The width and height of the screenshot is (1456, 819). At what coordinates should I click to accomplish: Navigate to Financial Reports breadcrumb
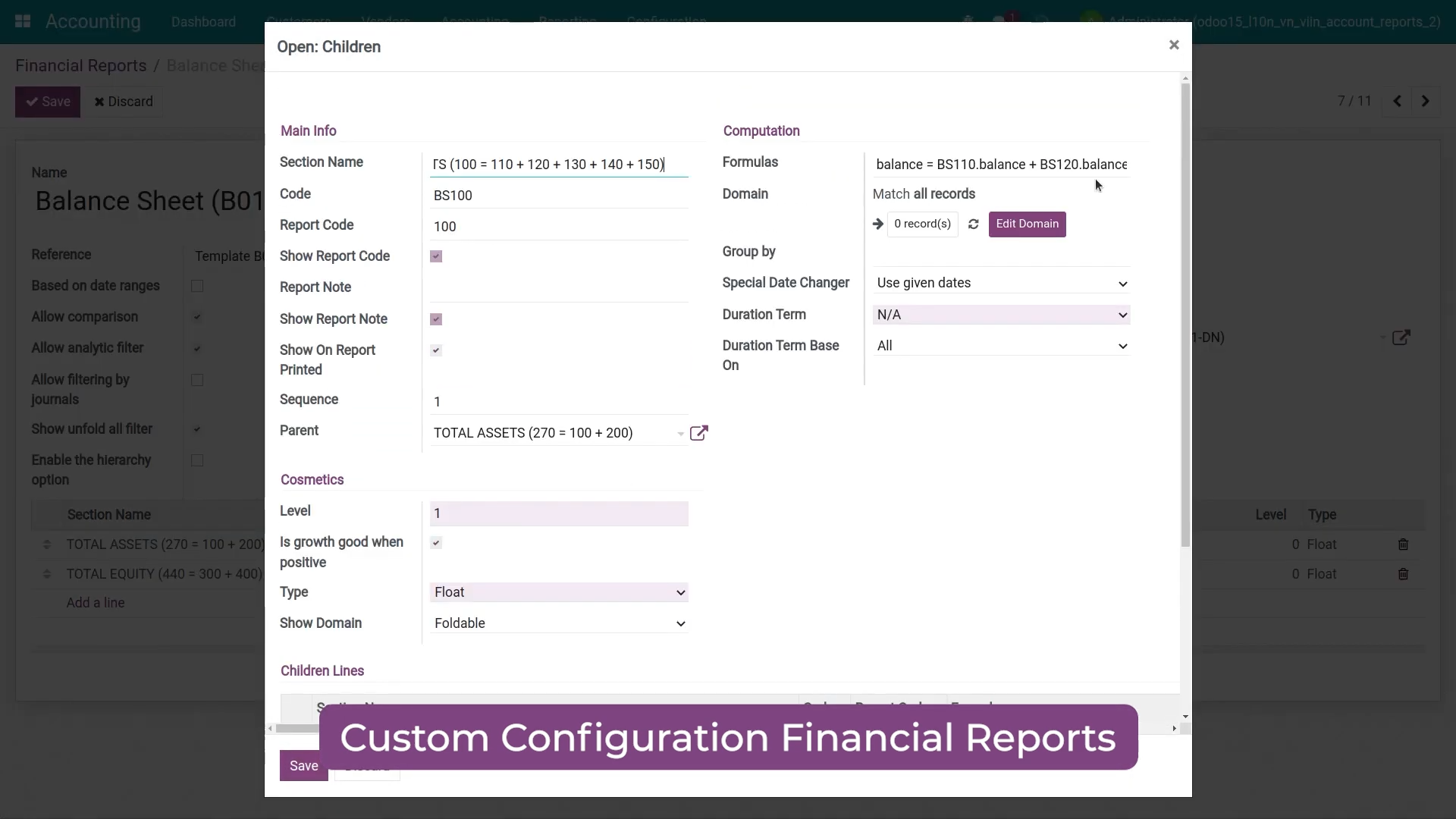pos(80,65)
